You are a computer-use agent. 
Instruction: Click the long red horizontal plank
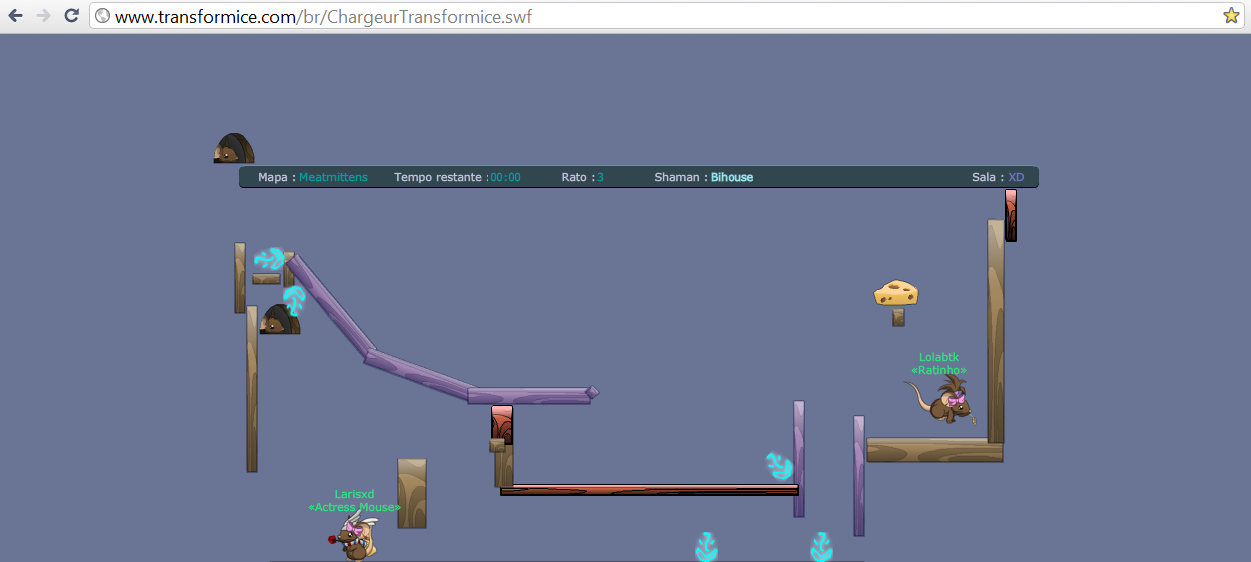click(649, 490)
